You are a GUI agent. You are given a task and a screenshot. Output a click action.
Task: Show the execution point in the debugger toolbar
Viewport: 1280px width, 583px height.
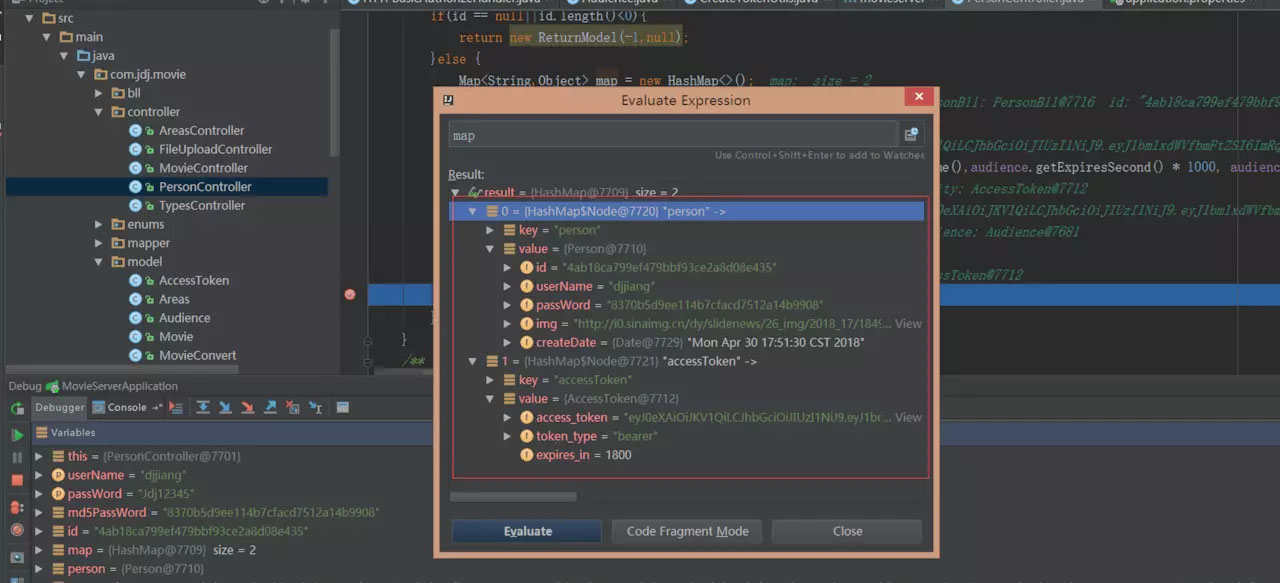pyautogui.click(x=177, y=407)
